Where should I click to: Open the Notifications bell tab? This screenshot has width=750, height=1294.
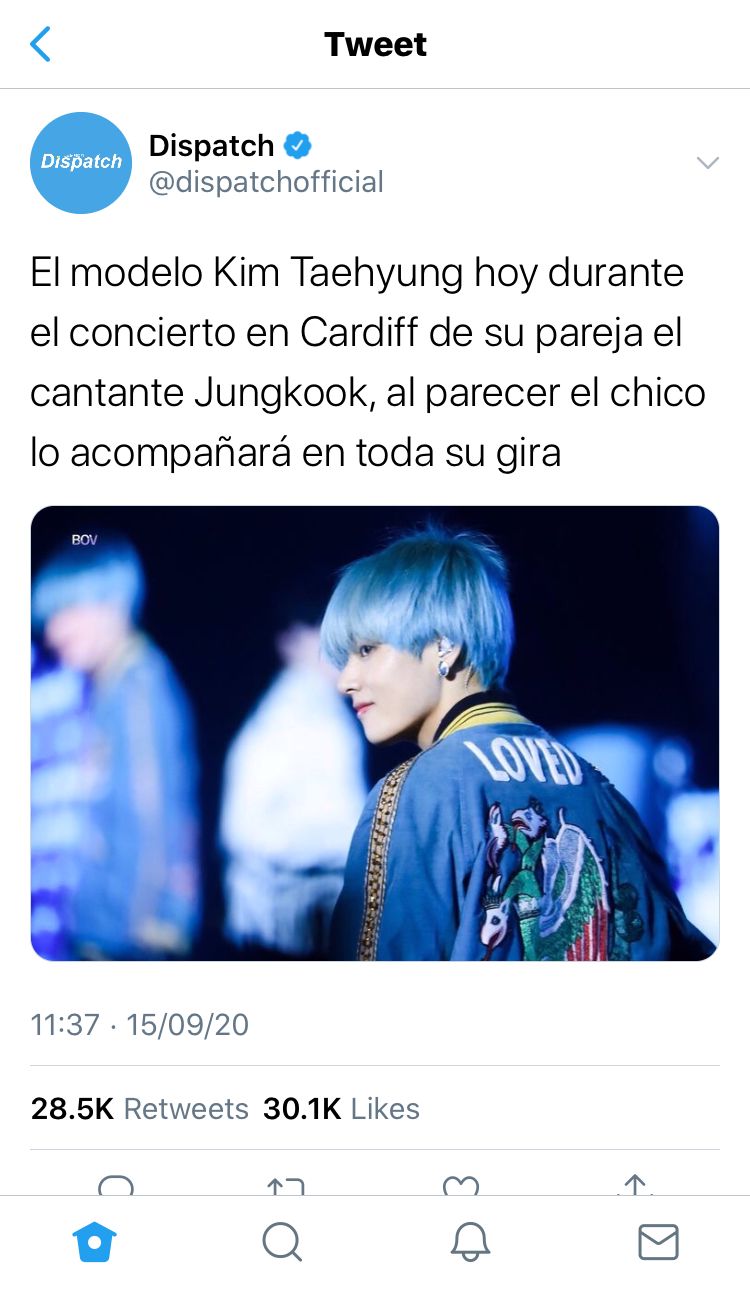470,1242
